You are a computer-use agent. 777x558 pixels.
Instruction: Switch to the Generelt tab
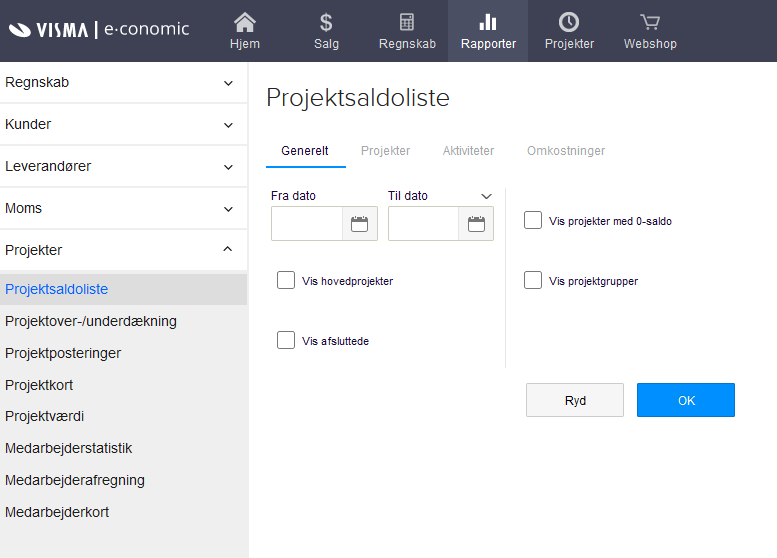[305, 151]
